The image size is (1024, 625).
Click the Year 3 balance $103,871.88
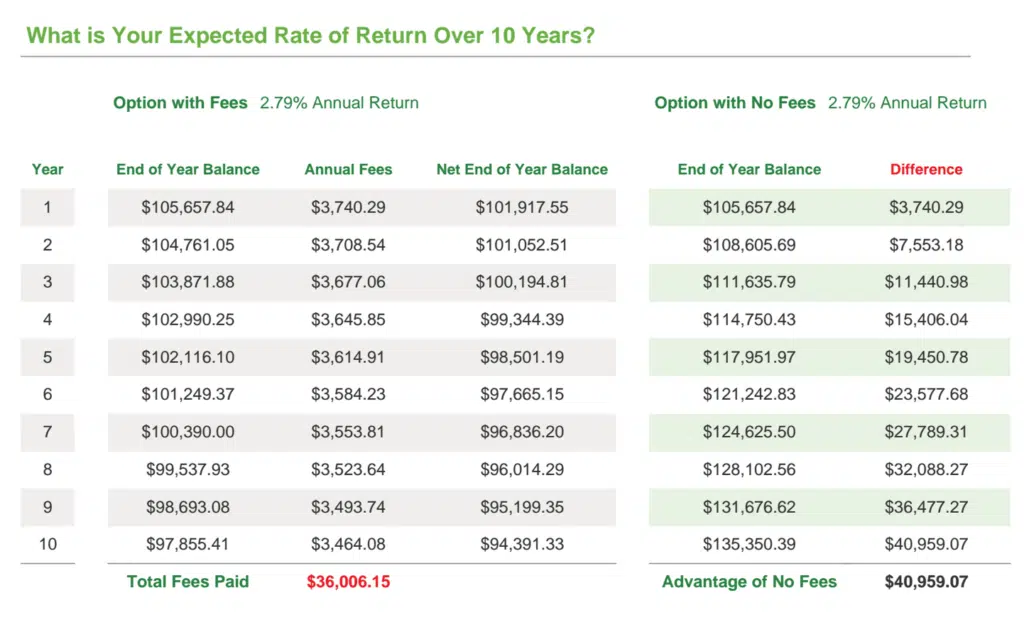(188, 282)
